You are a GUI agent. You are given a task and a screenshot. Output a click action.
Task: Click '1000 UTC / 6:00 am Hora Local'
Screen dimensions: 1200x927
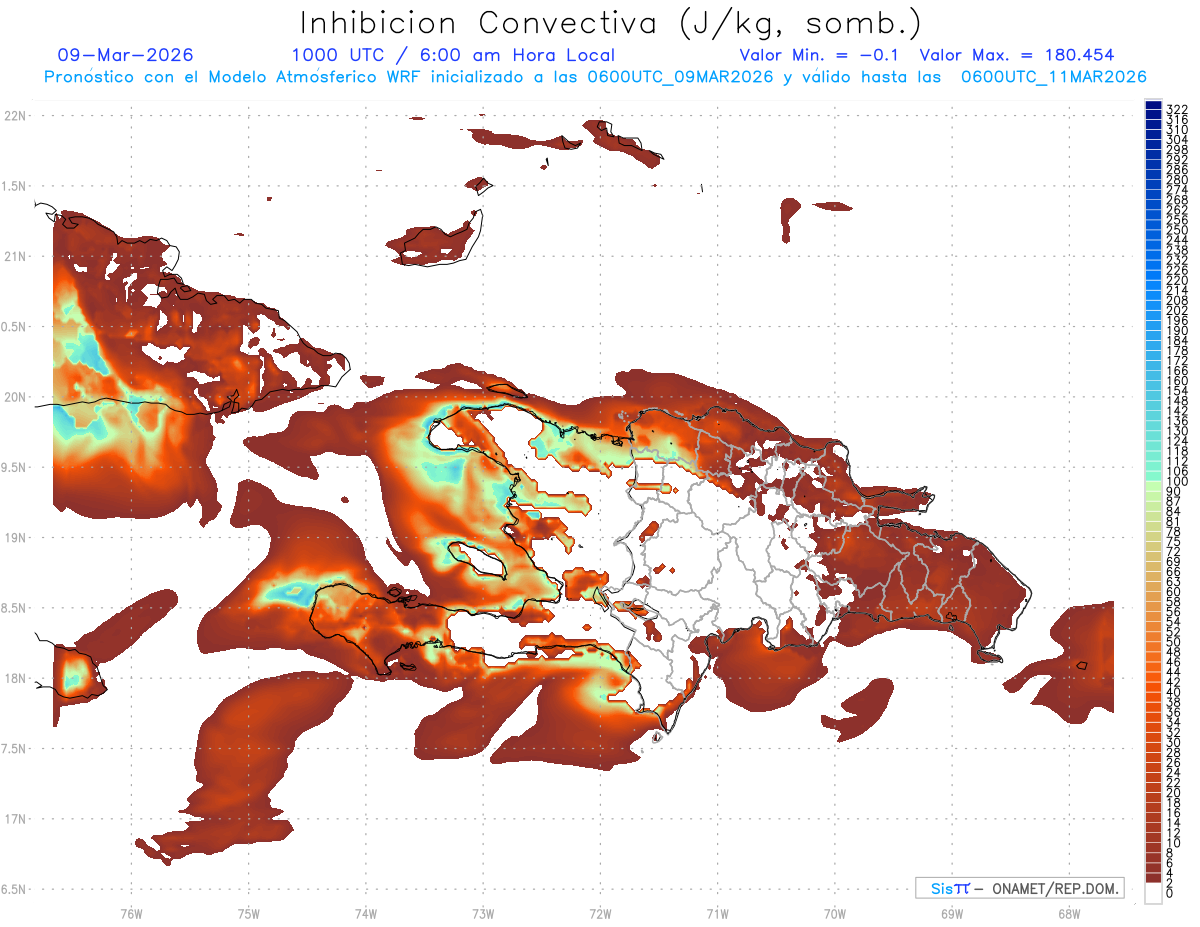pos(453,55)
